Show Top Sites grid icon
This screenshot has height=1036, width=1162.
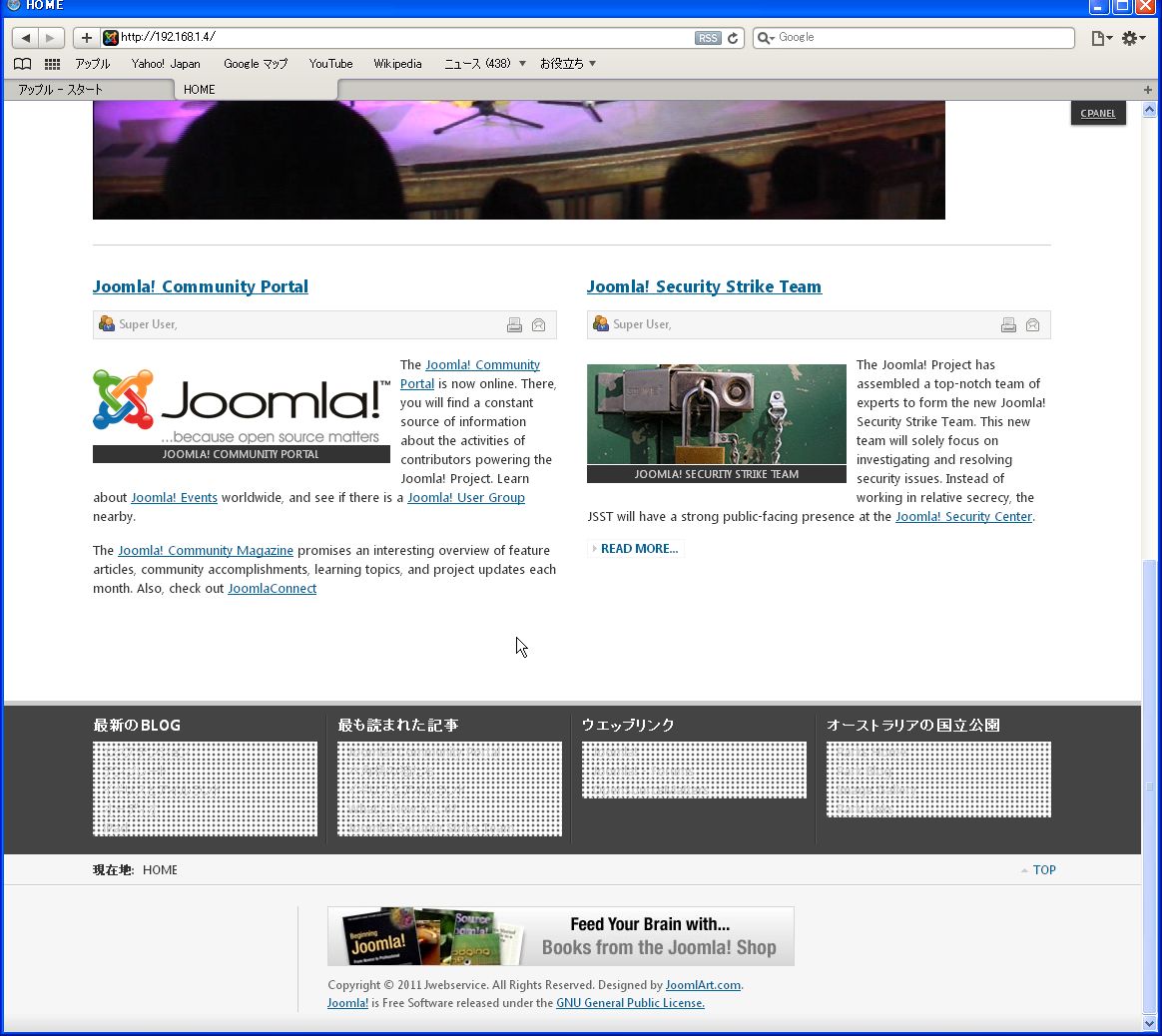coord(52,64)
